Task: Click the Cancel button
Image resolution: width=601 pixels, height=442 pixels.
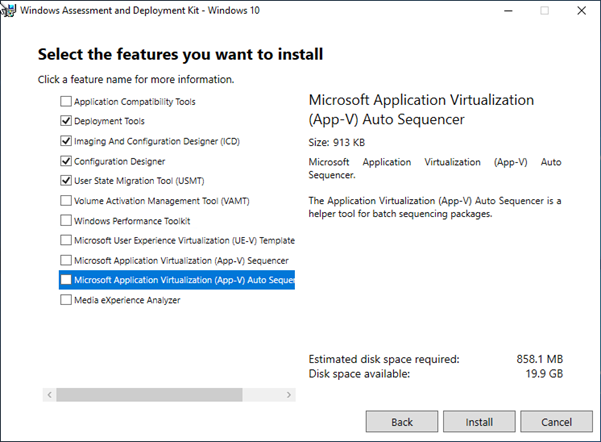Action: pos(556,422)
